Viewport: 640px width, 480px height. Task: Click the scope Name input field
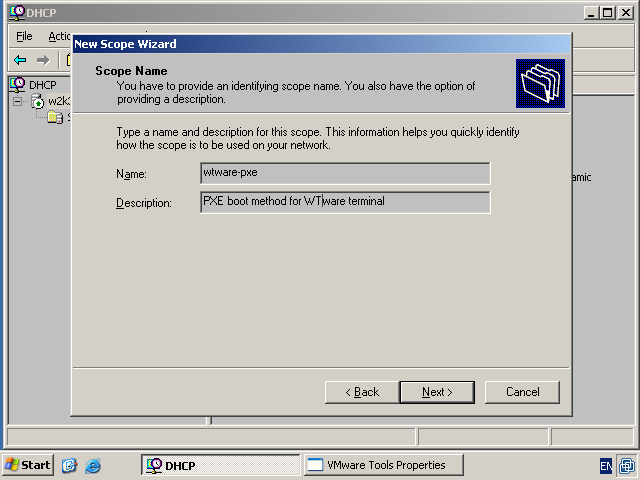[x=345, y=174]
